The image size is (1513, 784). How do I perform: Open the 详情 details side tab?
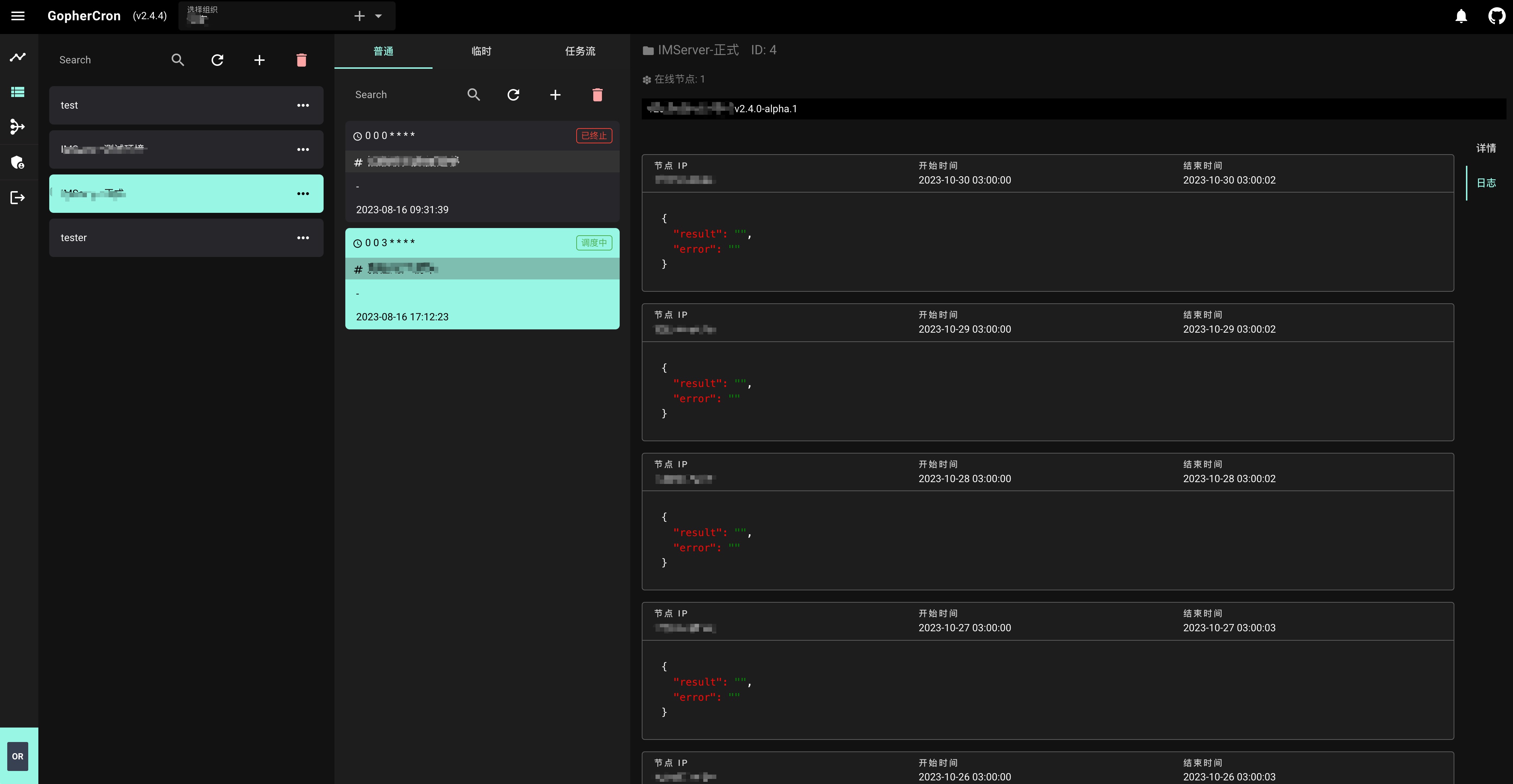pos(1486,148)
